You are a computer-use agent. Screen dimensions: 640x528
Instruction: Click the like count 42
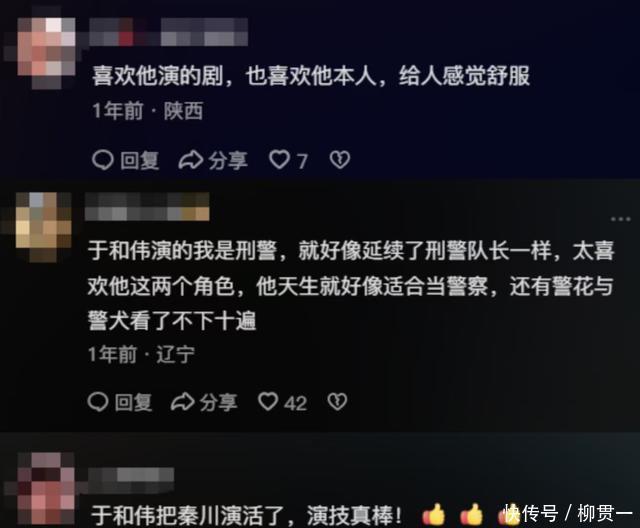click(296, 403)
